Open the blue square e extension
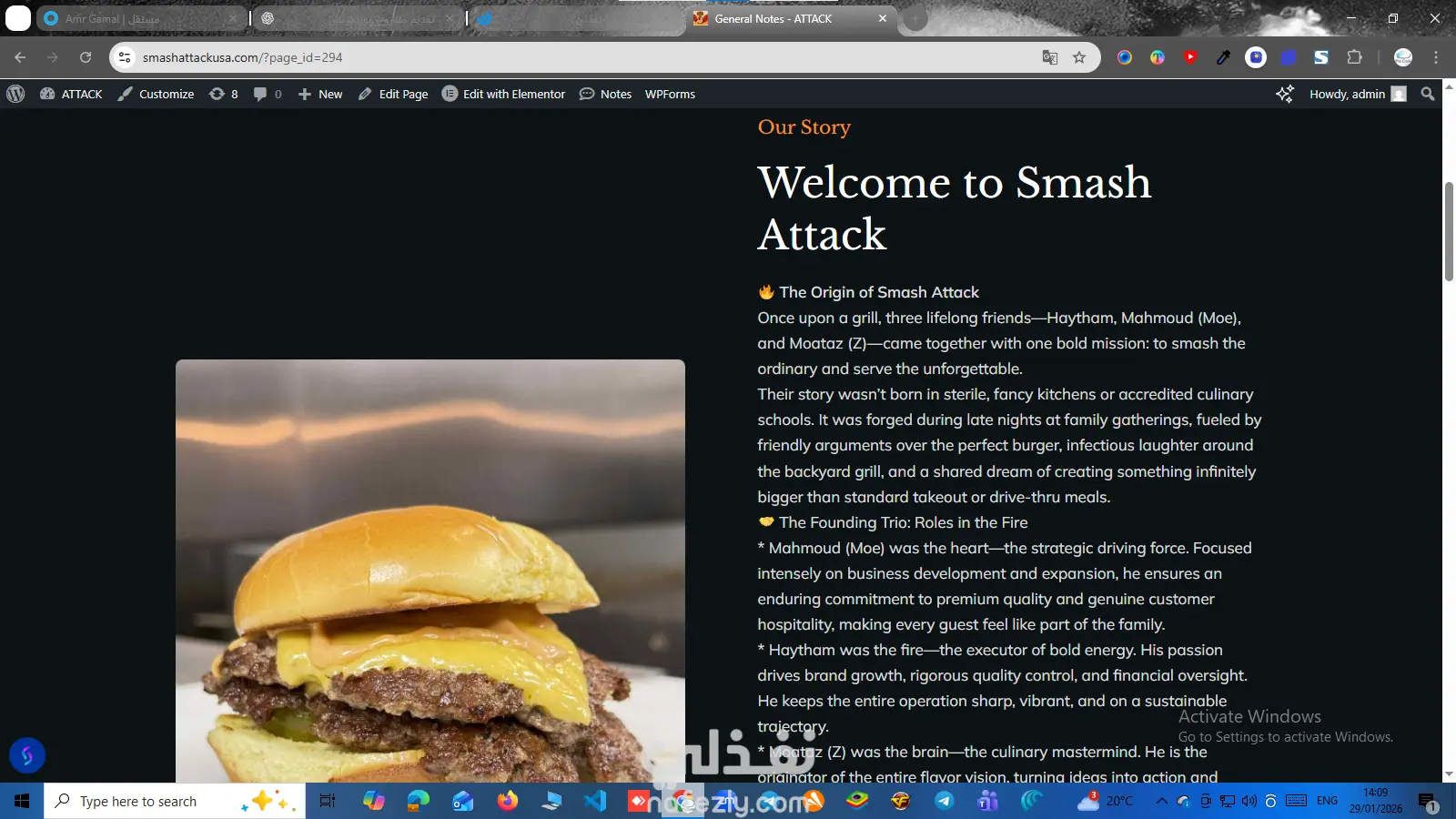The height and width of the screenshot is (819, 1456). point(1289,57)
